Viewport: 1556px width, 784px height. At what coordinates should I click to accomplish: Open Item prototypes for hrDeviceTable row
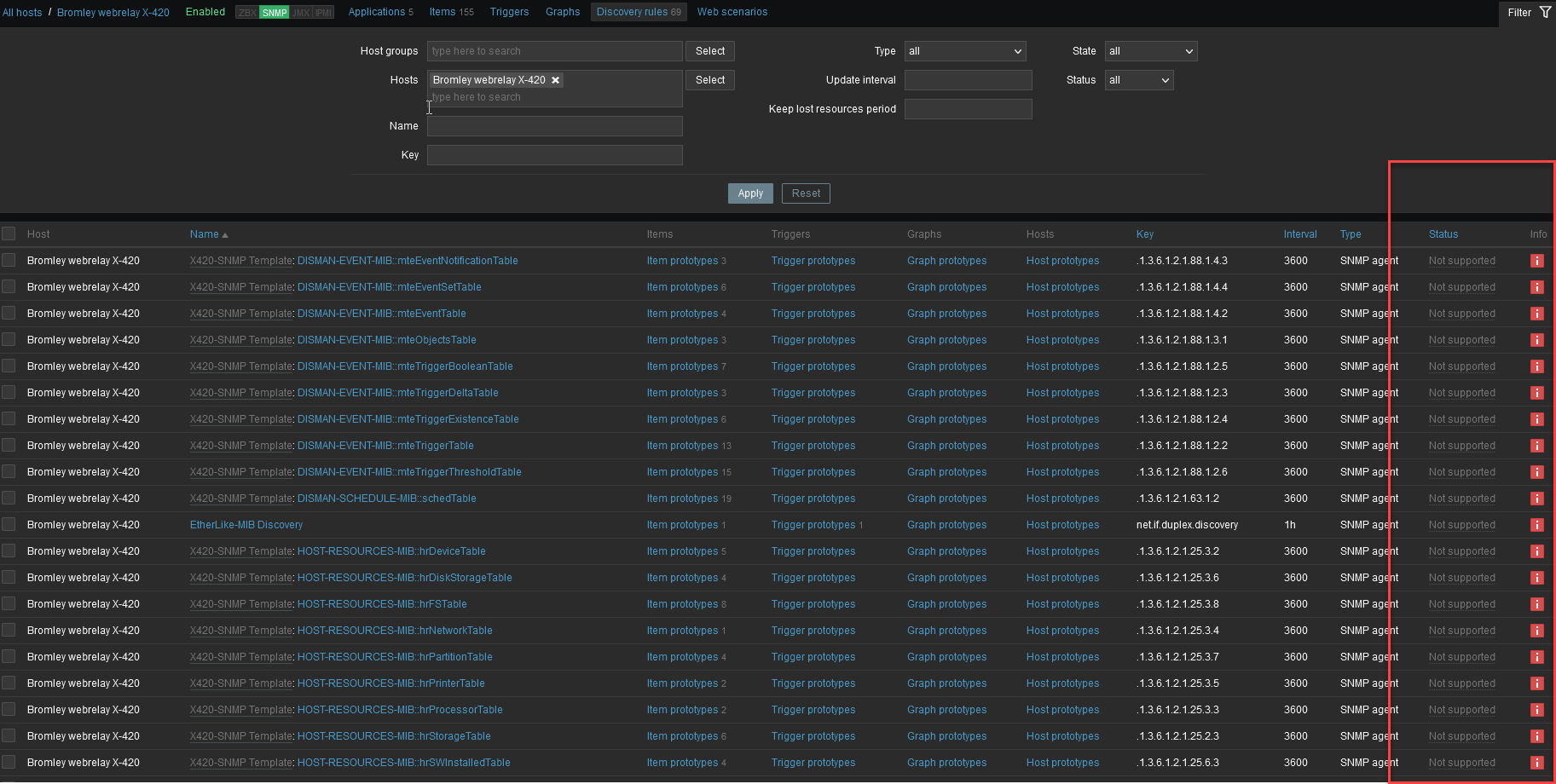[682, 551]
